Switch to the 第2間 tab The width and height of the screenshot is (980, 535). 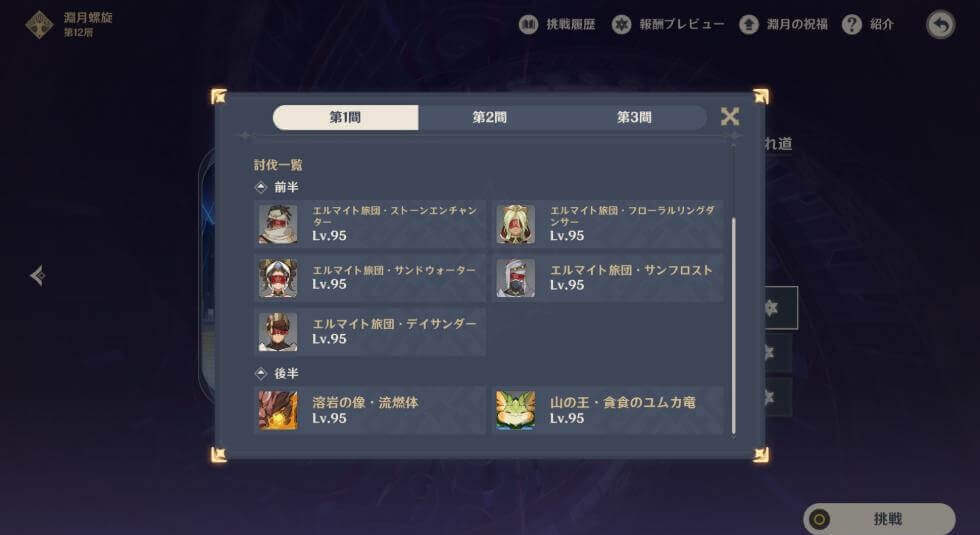click(x=489, y=117)
